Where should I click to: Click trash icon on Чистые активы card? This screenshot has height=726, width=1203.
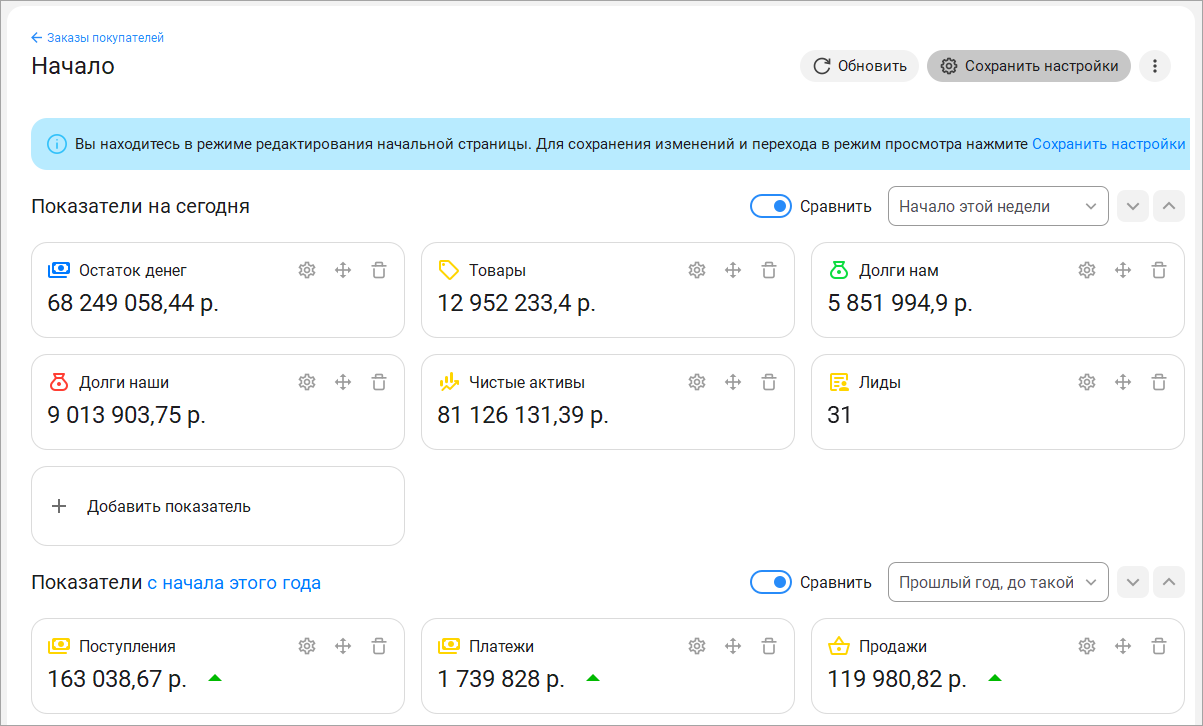pos(769,382)
